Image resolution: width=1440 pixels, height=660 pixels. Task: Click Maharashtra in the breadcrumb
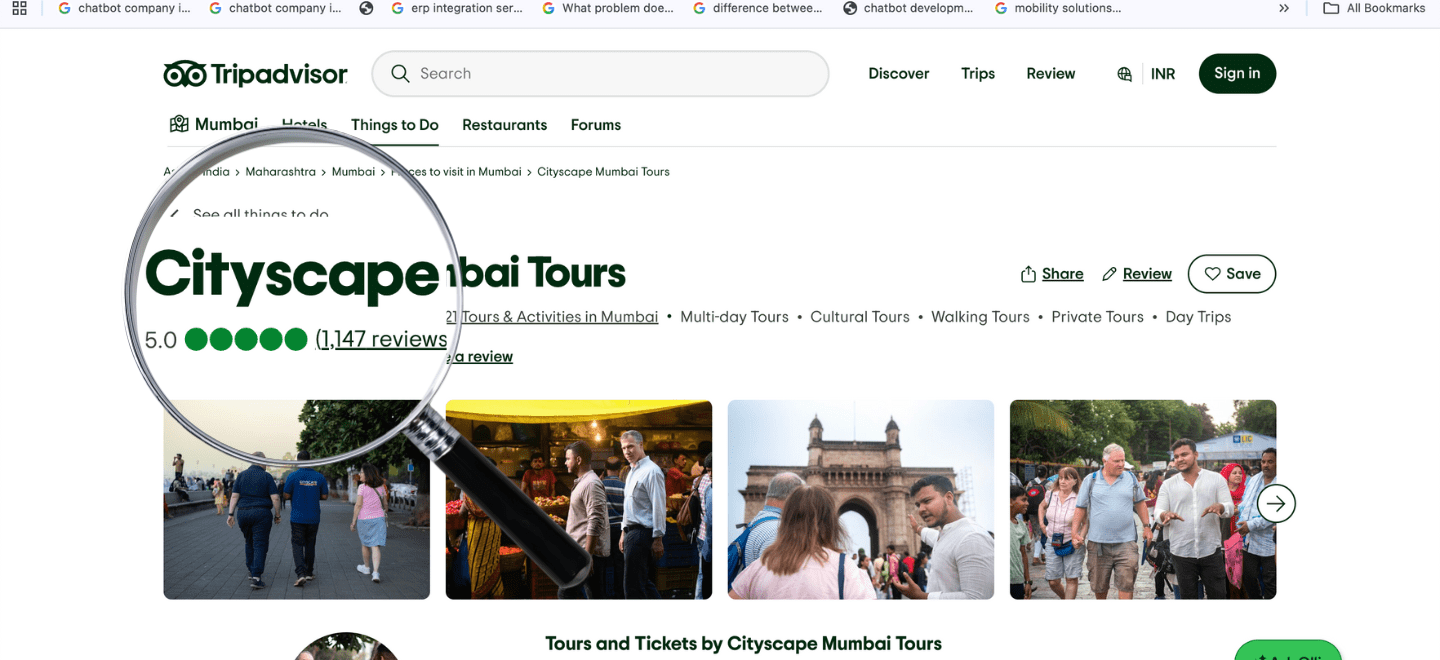(x=280, y=172)
